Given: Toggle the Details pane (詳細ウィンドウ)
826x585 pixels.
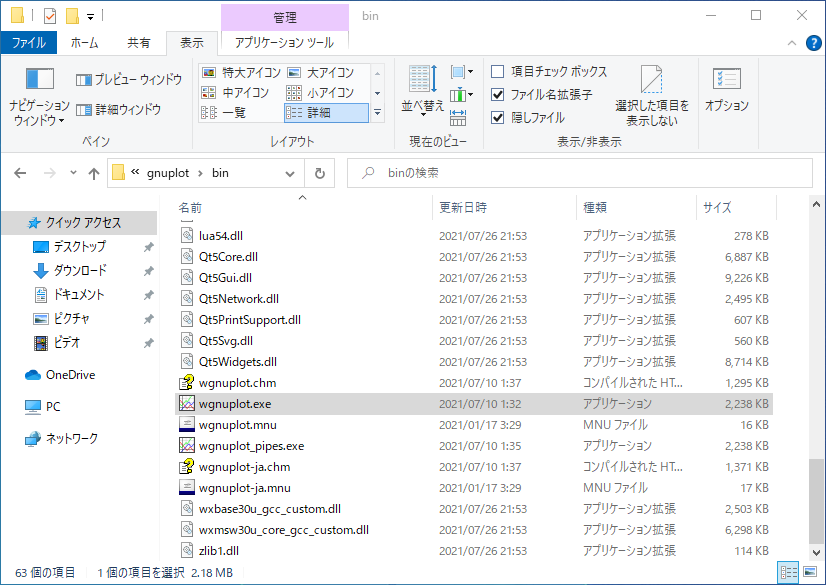Looking at the screenshot, I should coord(118,110).
